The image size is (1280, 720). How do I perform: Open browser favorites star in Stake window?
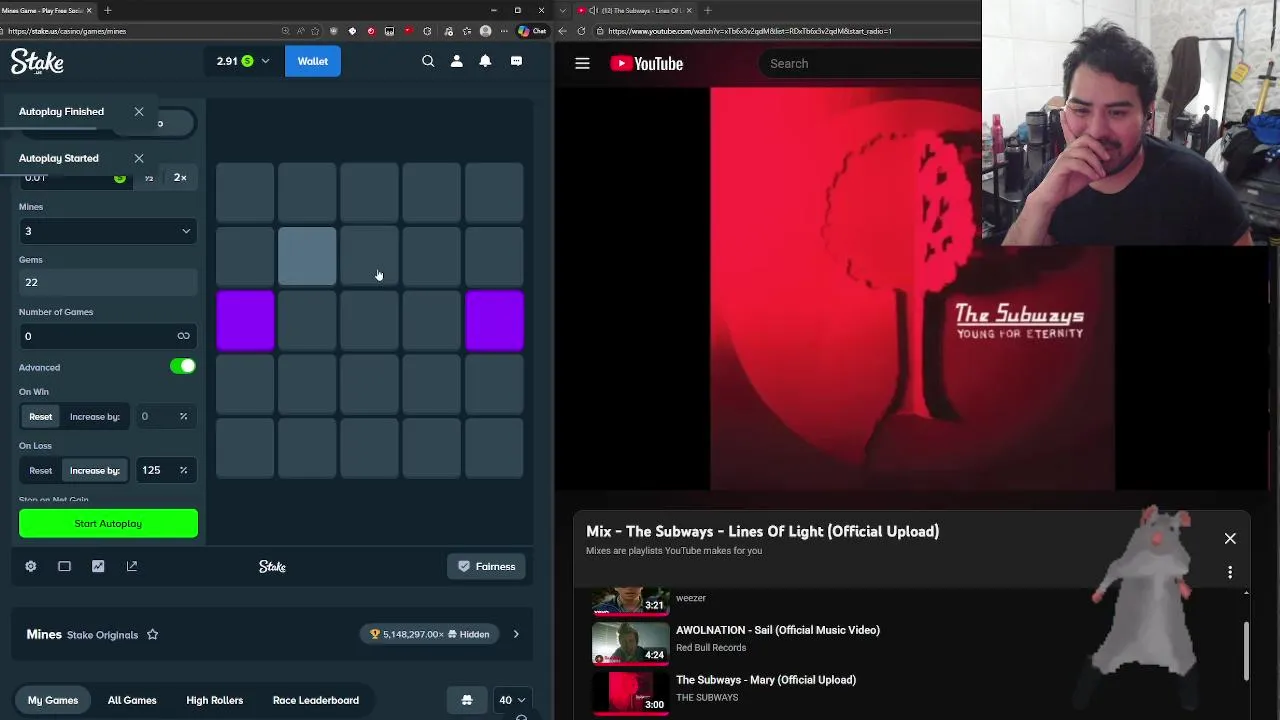tap(315, 31)
